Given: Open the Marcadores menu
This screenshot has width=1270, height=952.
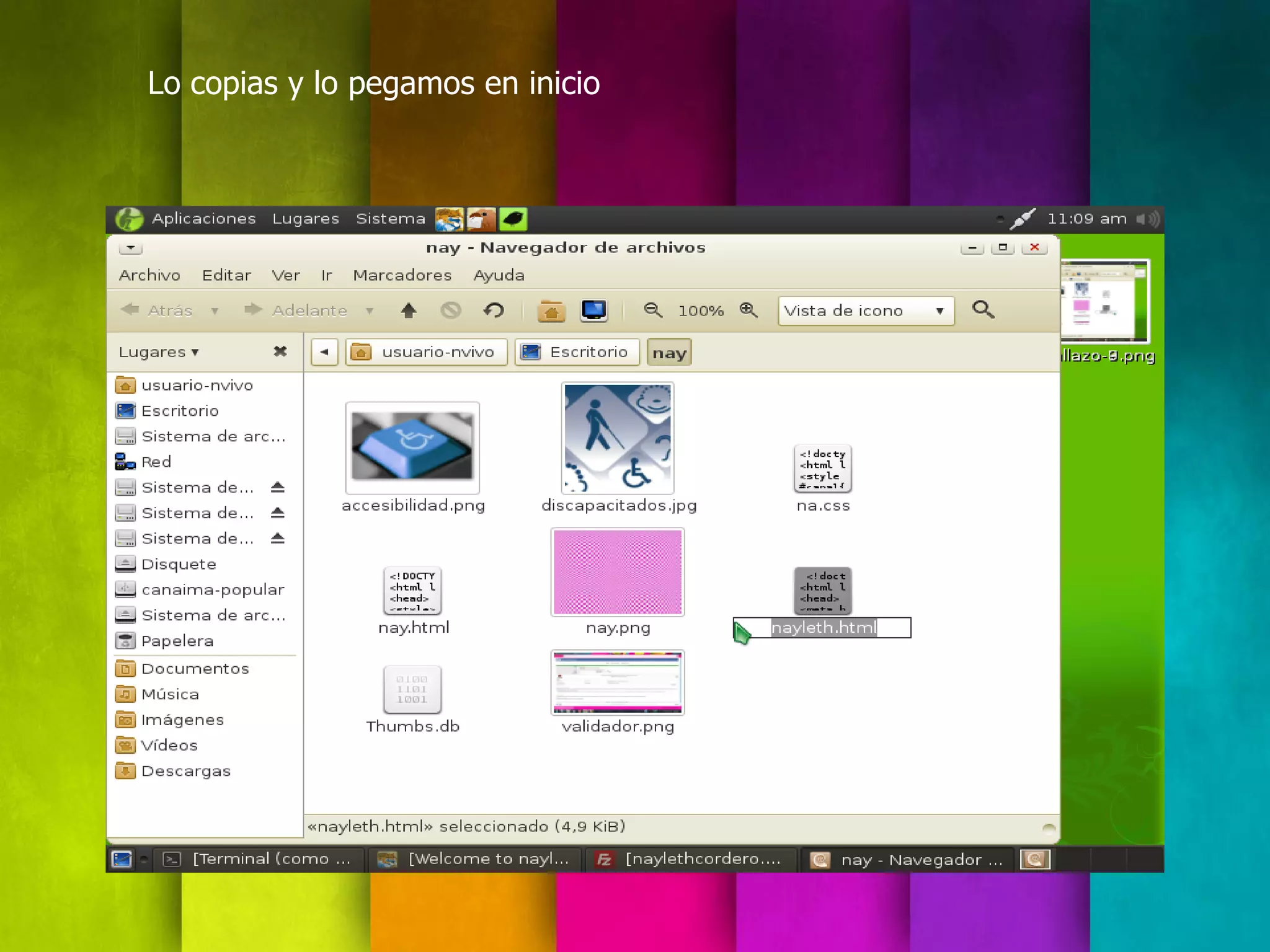Looking at the screenshot, I should point(402,275).
